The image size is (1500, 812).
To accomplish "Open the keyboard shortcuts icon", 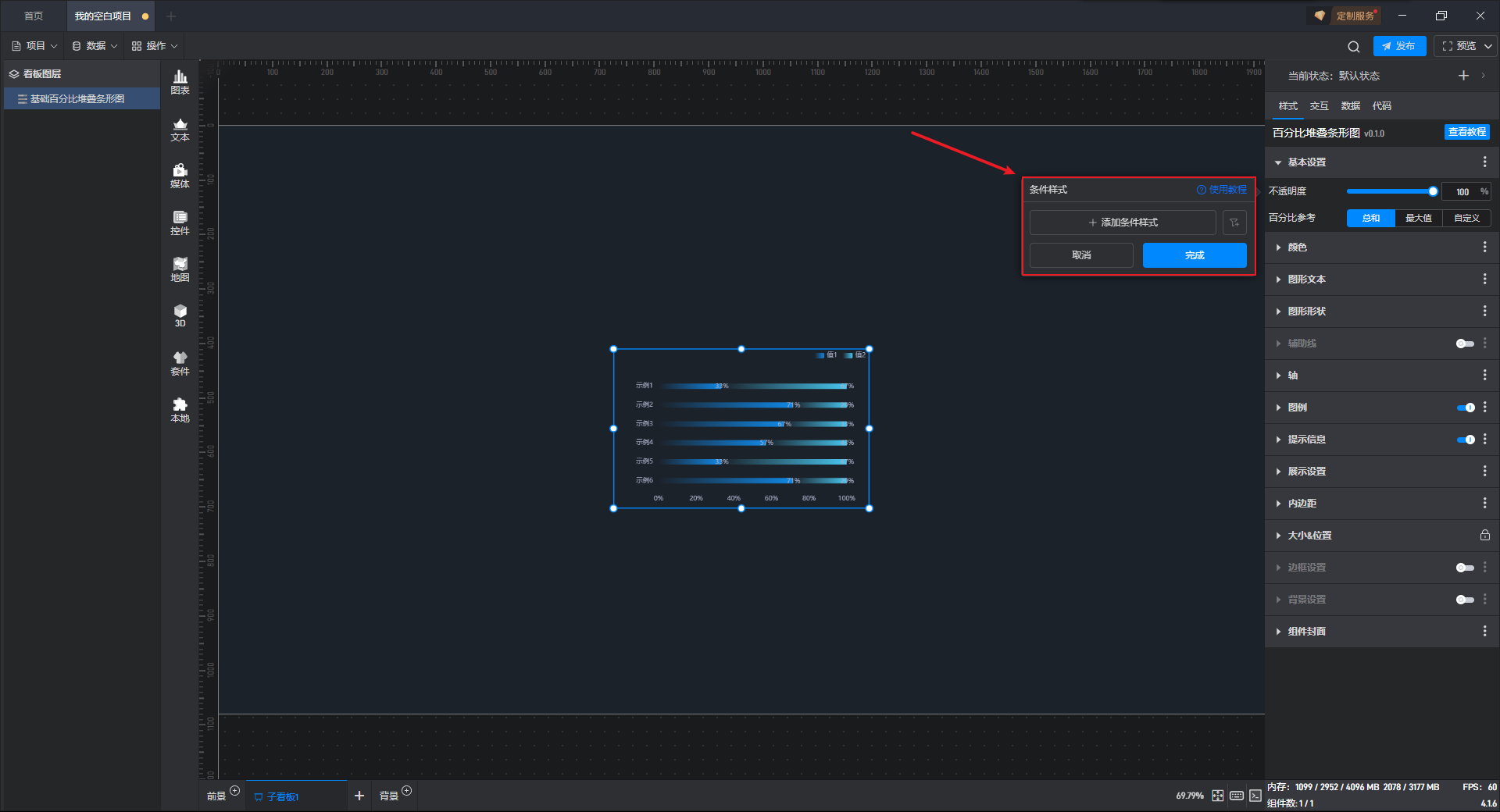I will click(1237, 796).
